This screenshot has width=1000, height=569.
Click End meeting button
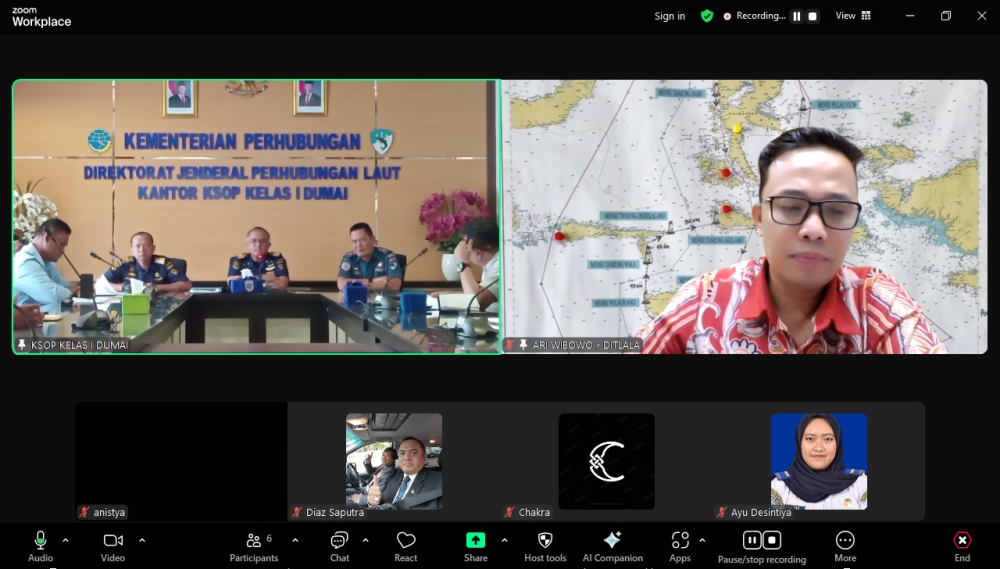962,547
